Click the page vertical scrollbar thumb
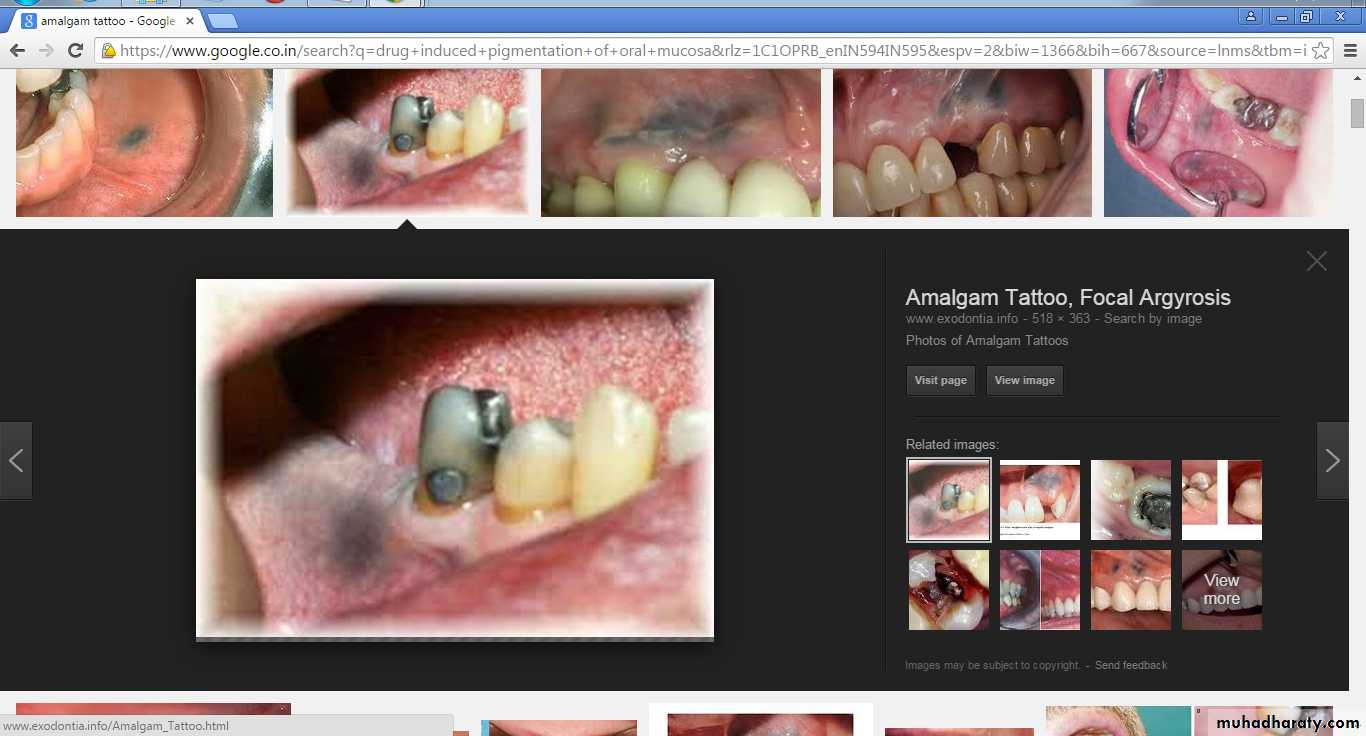1366x736 pixels. 1356,114
